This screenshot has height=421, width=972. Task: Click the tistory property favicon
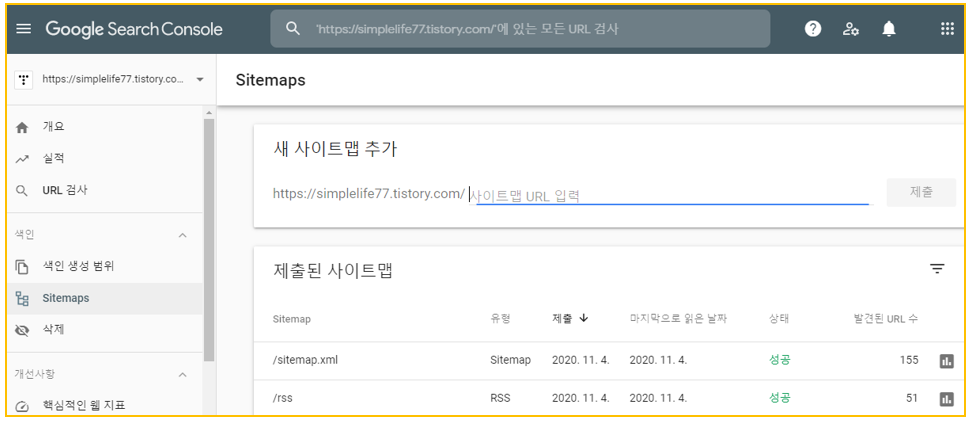(24, 79)
